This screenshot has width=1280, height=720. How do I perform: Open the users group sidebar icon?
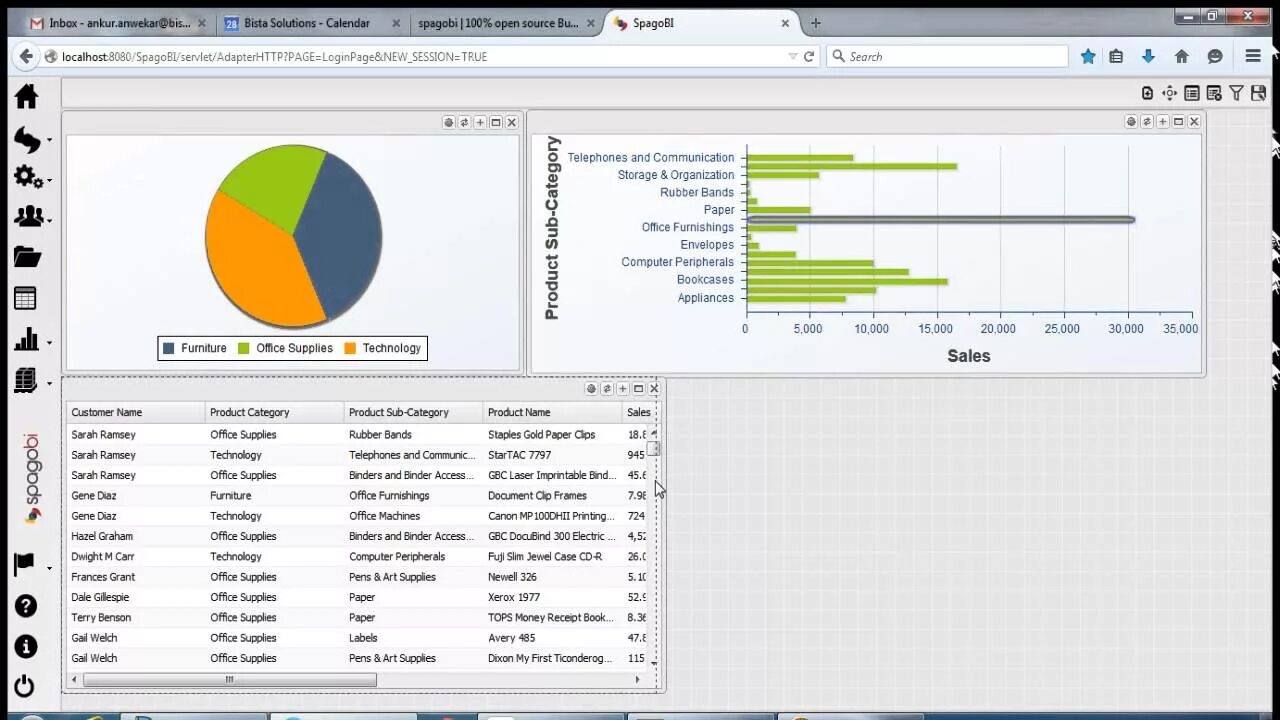point(28,217)
